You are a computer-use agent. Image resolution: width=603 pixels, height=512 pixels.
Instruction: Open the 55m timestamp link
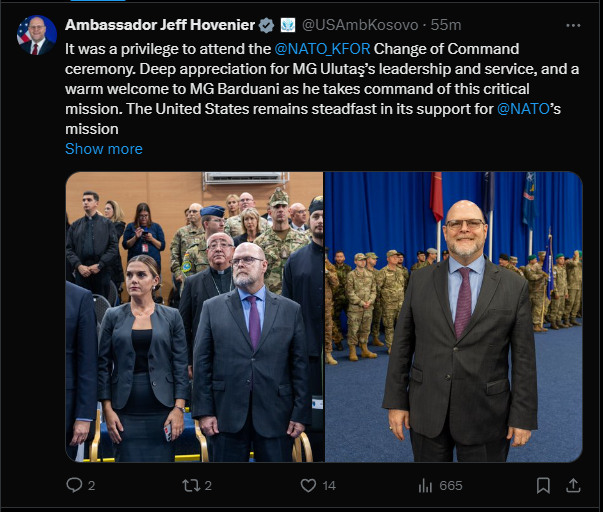446,25
